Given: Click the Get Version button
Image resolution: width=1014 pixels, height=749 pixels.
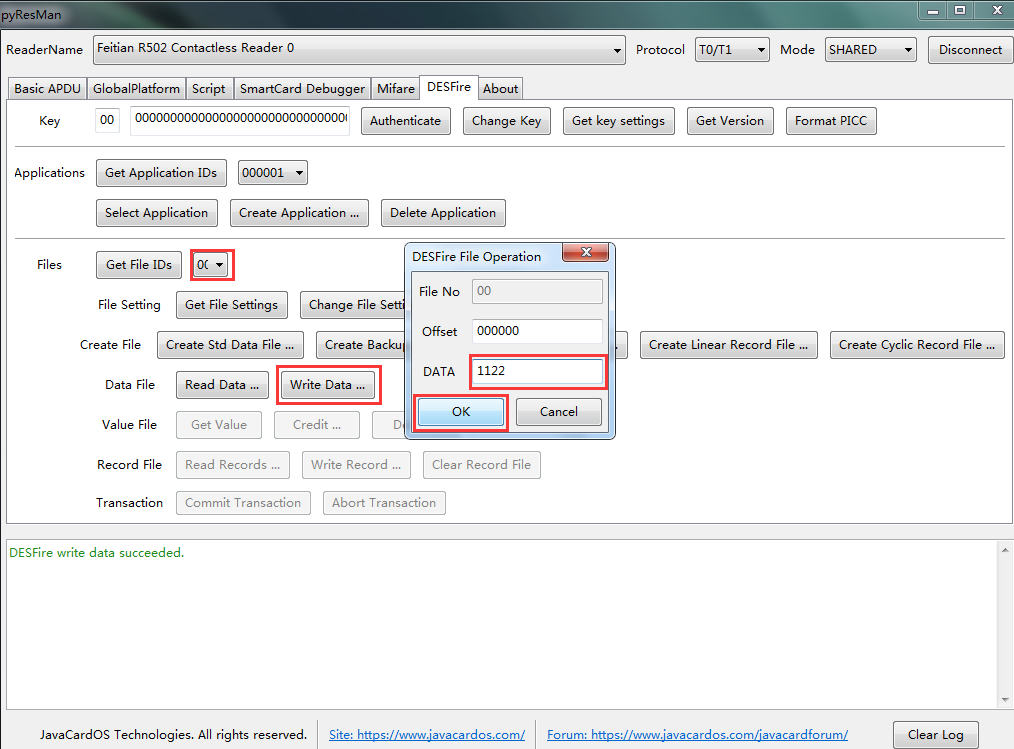Looking at the screenshot, I should point(729,121).
